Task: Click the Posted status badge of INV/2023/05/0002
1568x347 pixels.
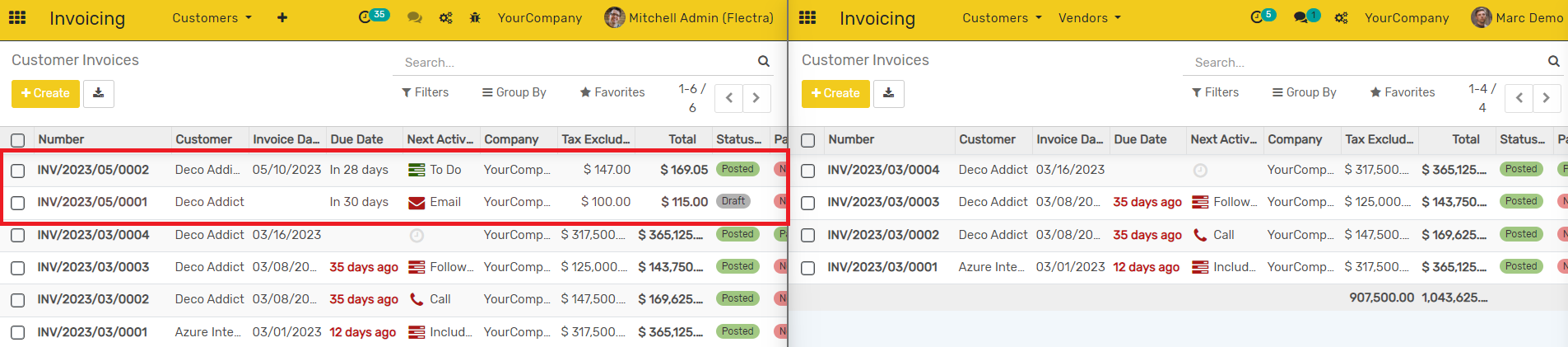Action: point(737,169)
